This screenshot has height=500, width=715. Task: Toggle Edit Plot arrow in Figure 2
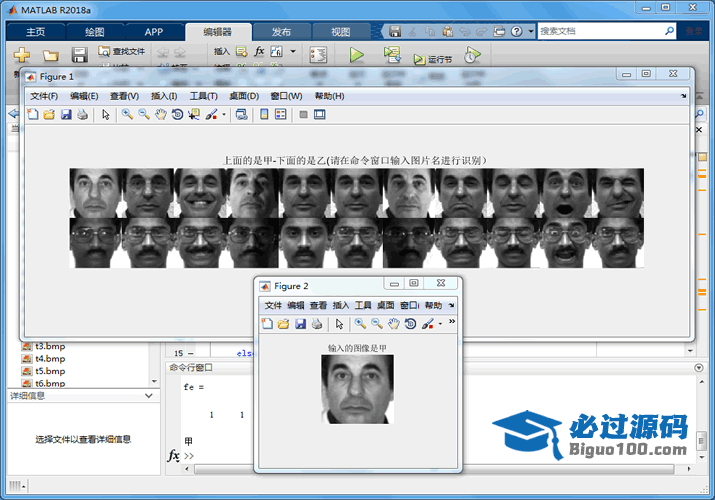coord(339,324)
